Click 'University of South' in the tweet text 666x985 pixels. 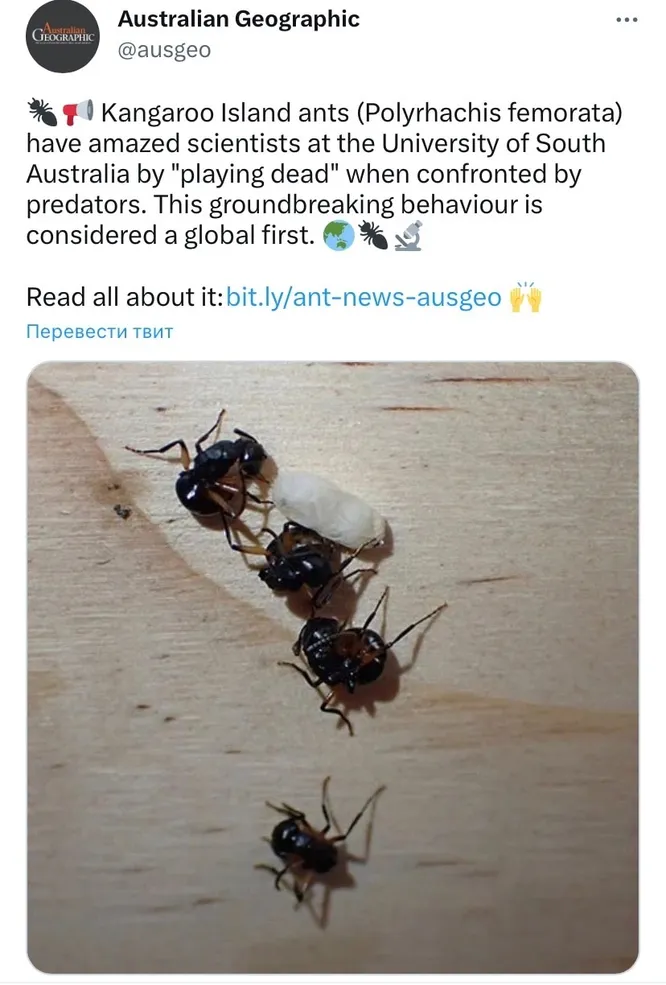493,143
